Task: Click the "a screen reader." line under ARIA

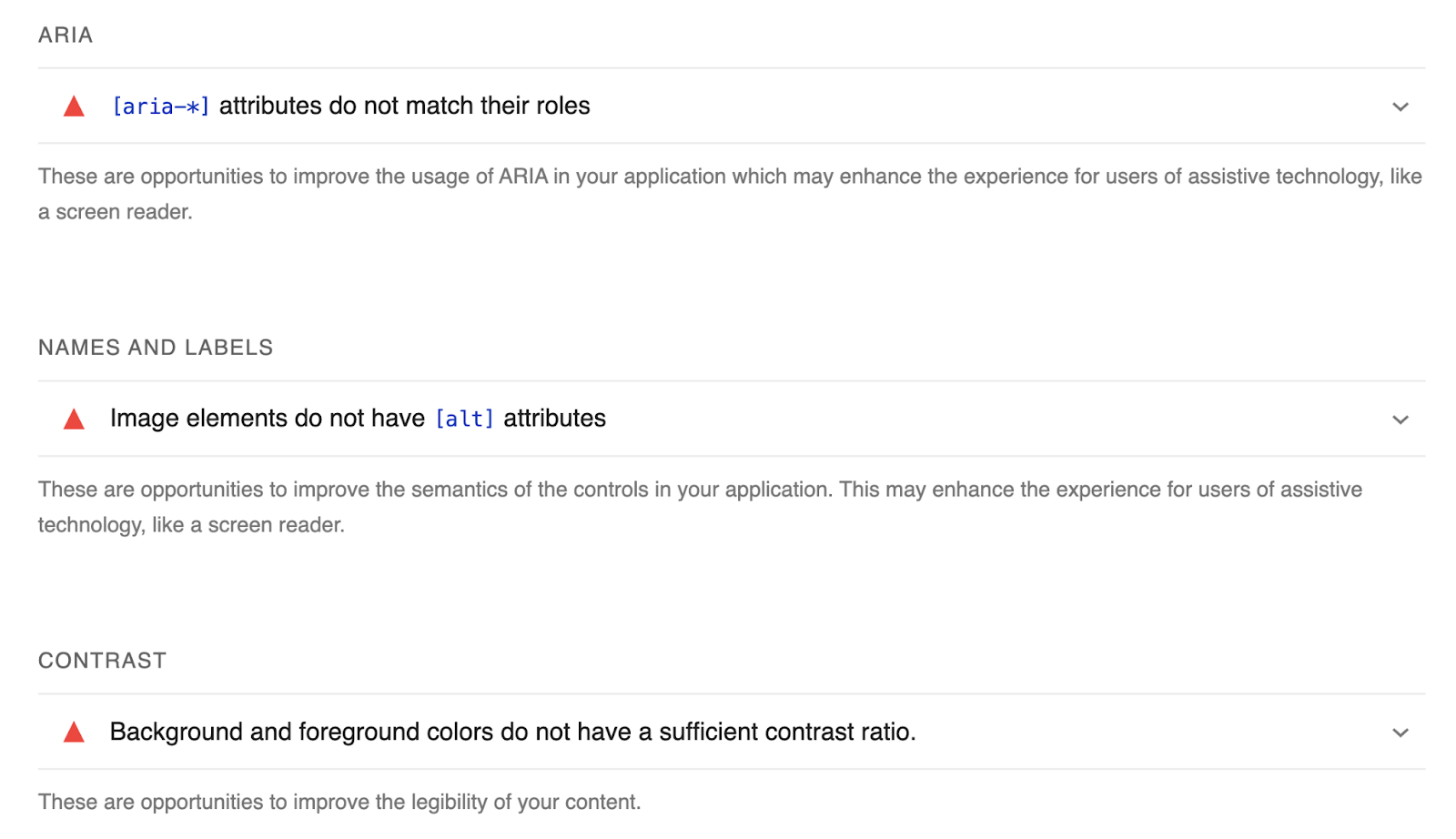Action: (x=116, y=212)
